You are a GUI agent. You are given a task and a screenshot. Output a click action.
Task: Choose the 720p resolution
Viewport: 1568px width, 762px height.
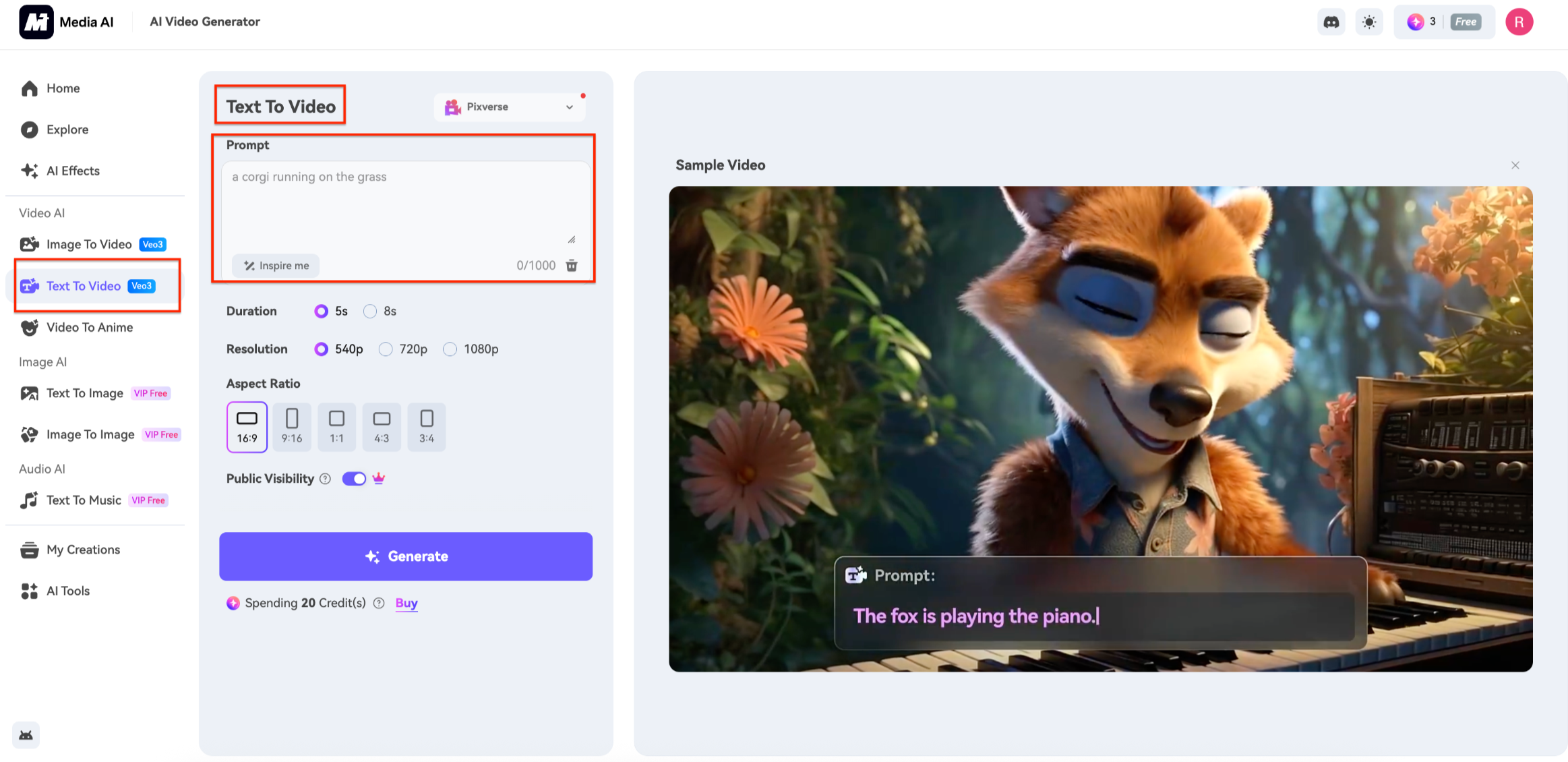point(386,349)
